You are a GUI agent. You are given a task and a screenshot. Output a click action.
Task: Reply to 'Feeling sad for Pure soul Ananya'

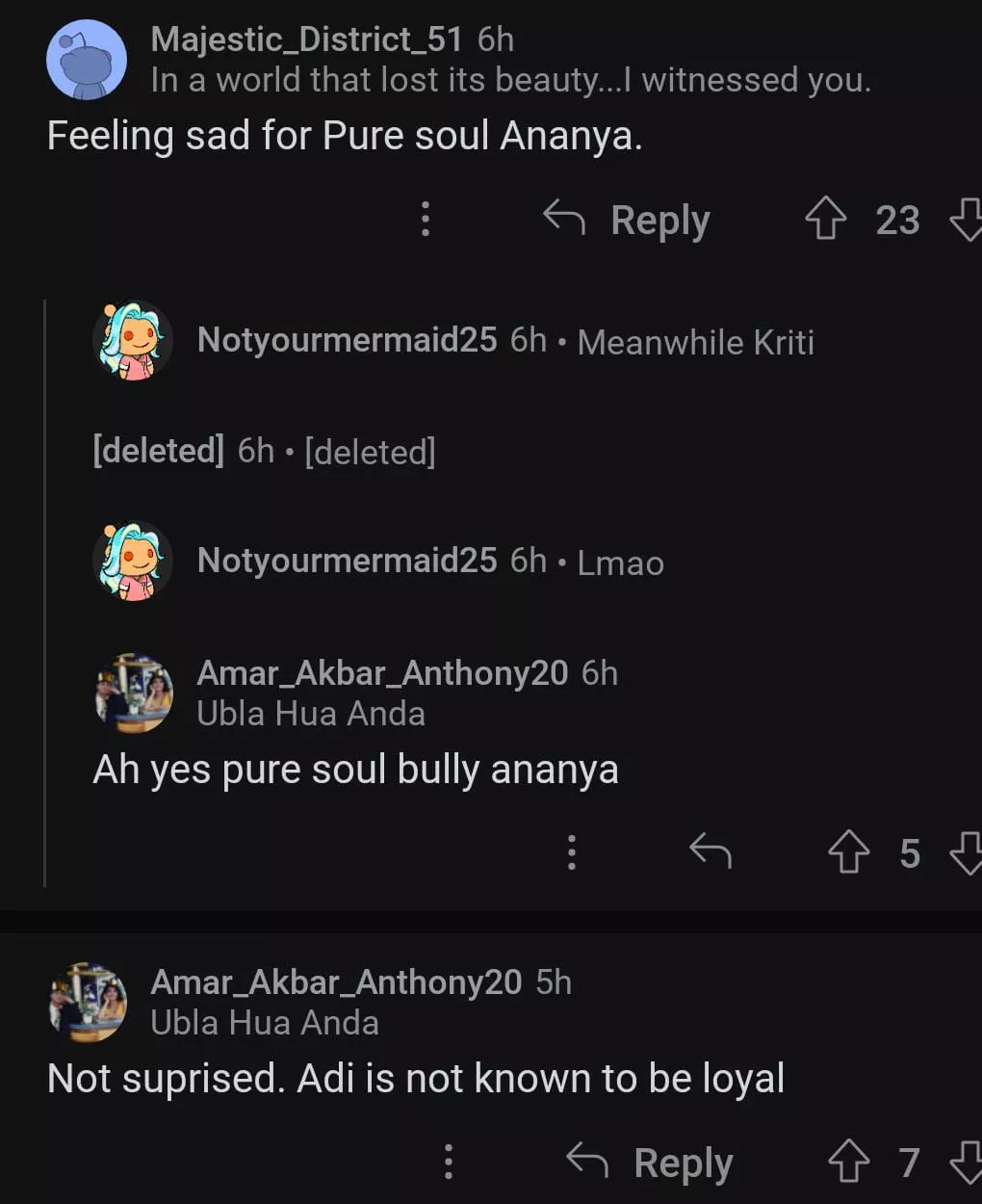(x=628, y=220)
